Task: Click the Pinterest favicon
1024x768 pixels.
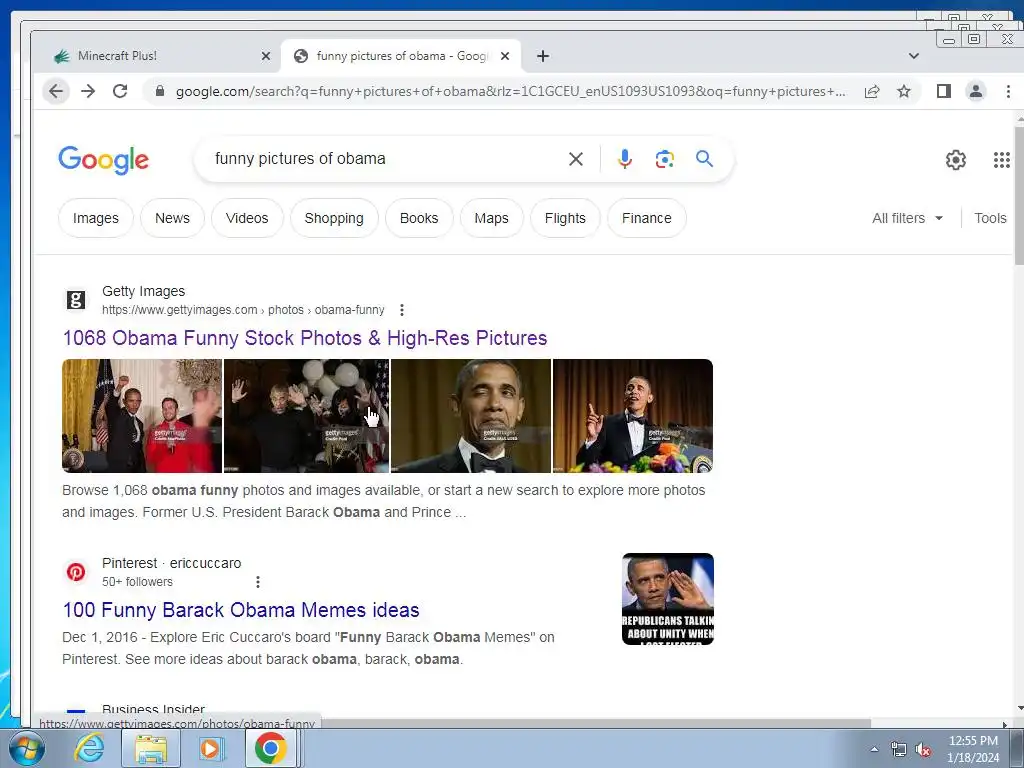Action: (x=76, y=572)
